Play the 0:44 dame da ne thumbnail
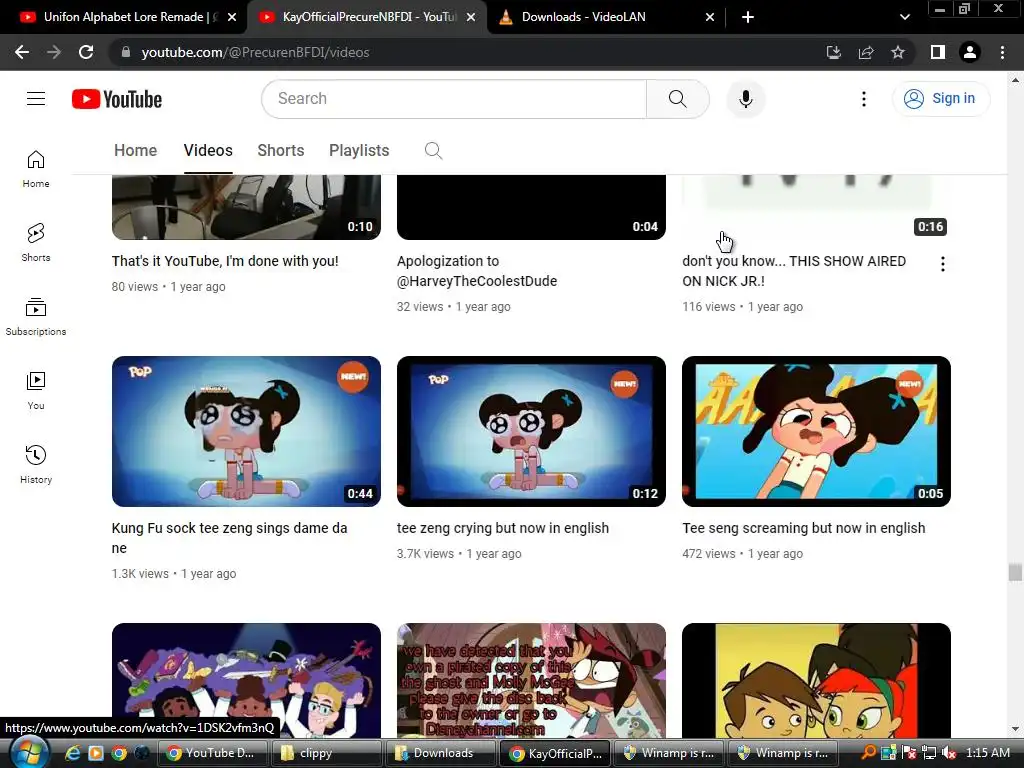This screenshot has height=768, width=1024. pos(246,431)
